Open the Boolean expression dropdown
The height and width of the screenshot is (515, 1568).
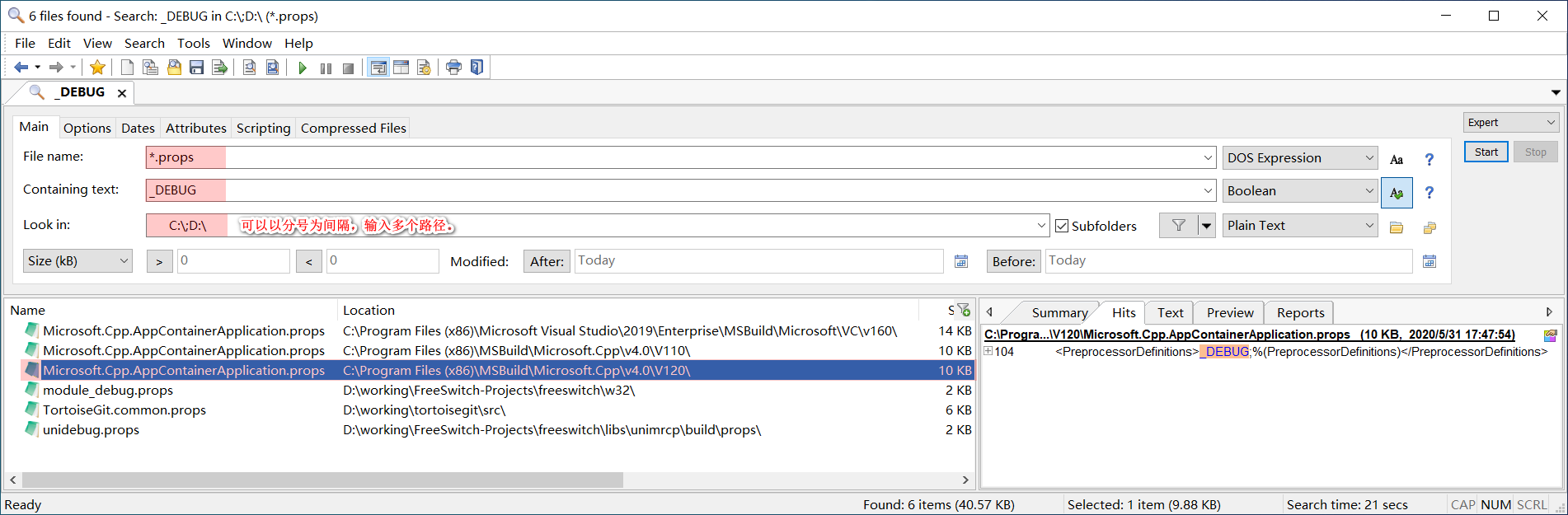(1299, 190)
